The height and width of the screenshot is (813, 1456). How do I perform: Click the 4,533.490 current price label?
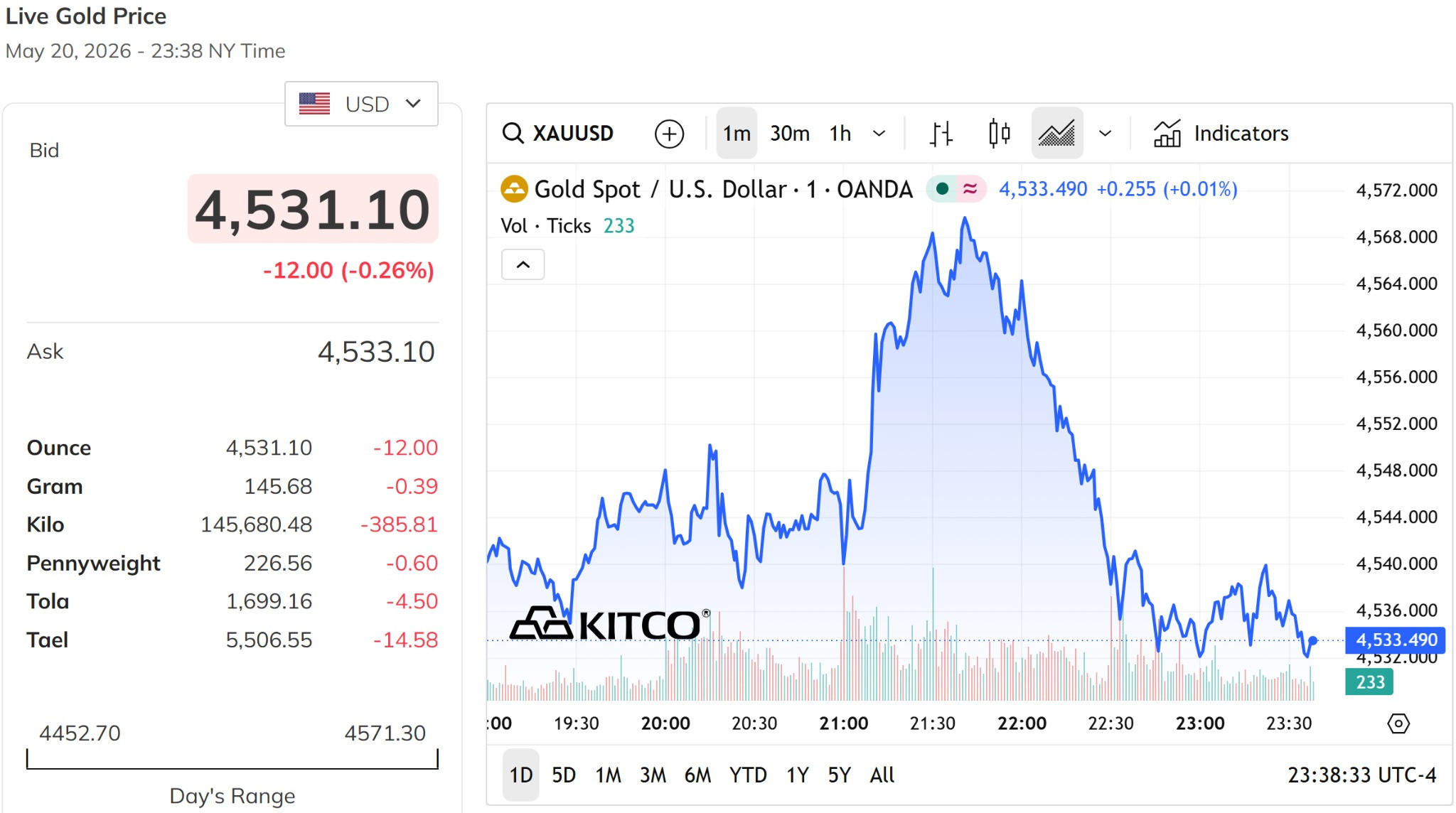pos(1396,640)
